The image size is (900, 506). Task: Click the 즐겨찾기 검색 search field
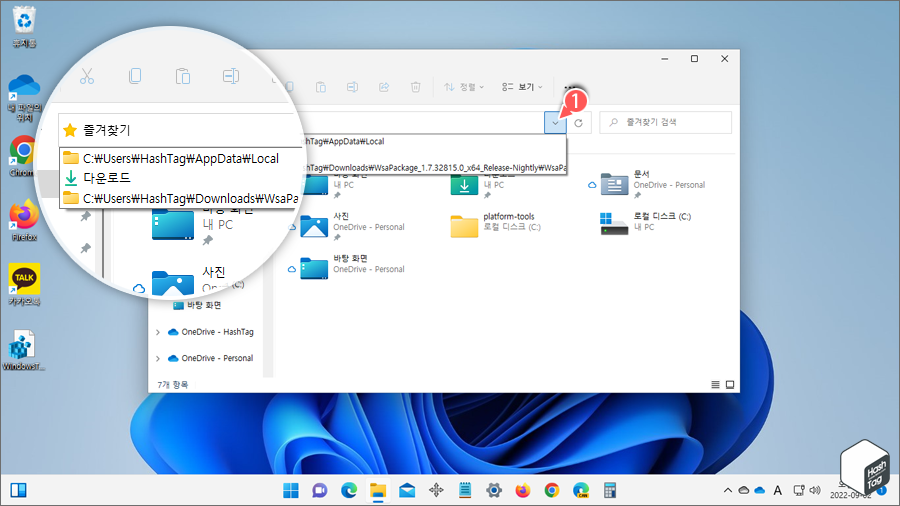(x=666, y=122)
